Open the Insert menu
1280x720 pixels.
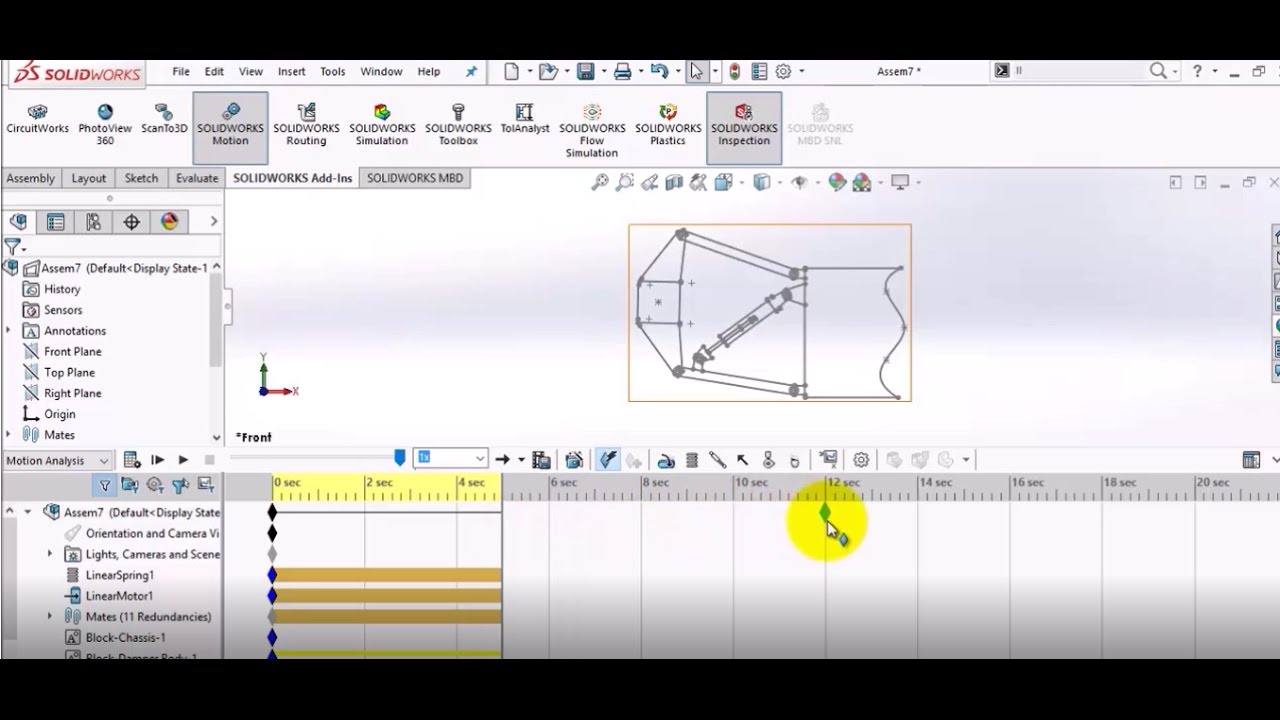(x=292, y=72)
